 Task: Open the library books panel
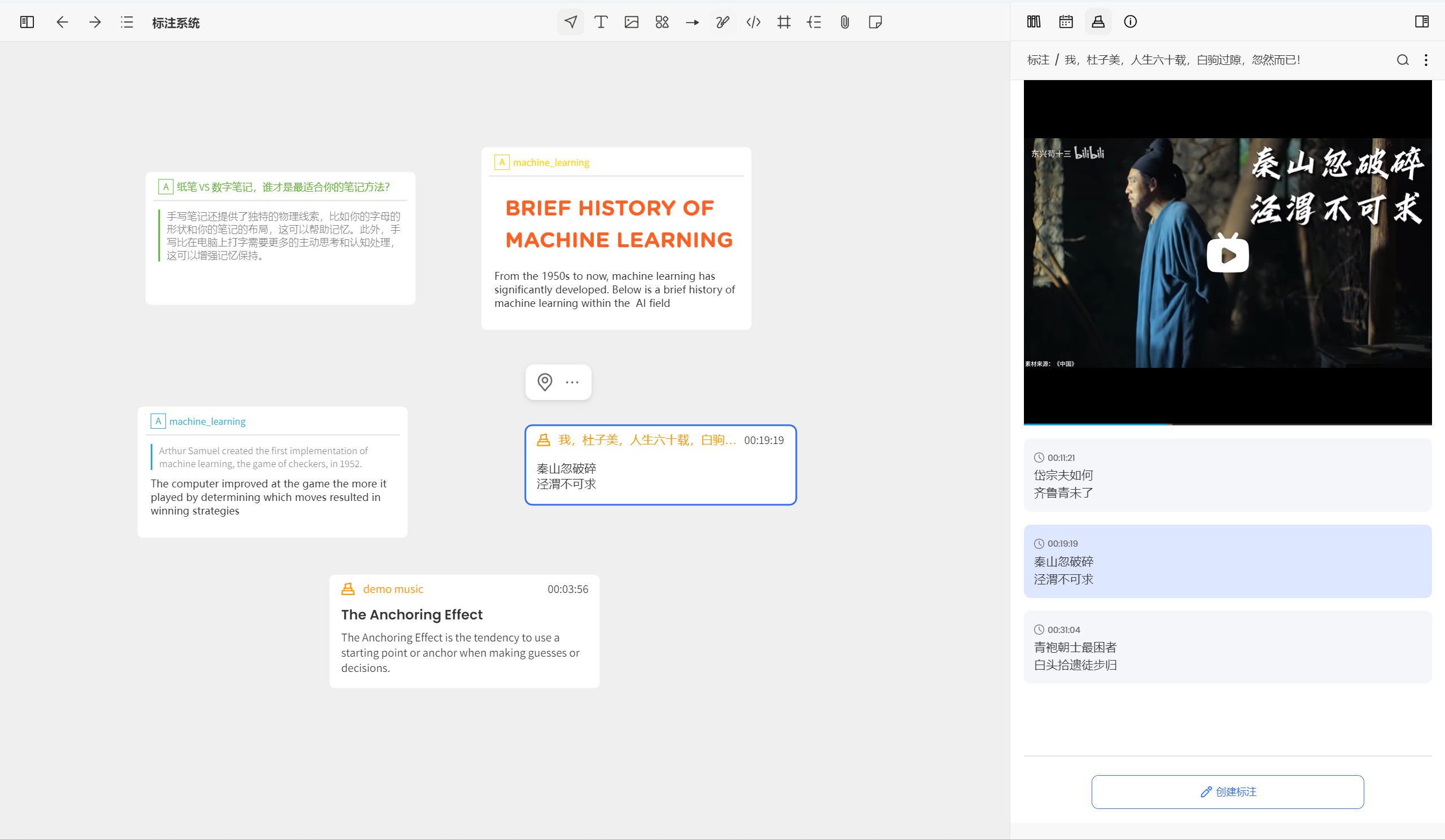(x=1034, y=22)
